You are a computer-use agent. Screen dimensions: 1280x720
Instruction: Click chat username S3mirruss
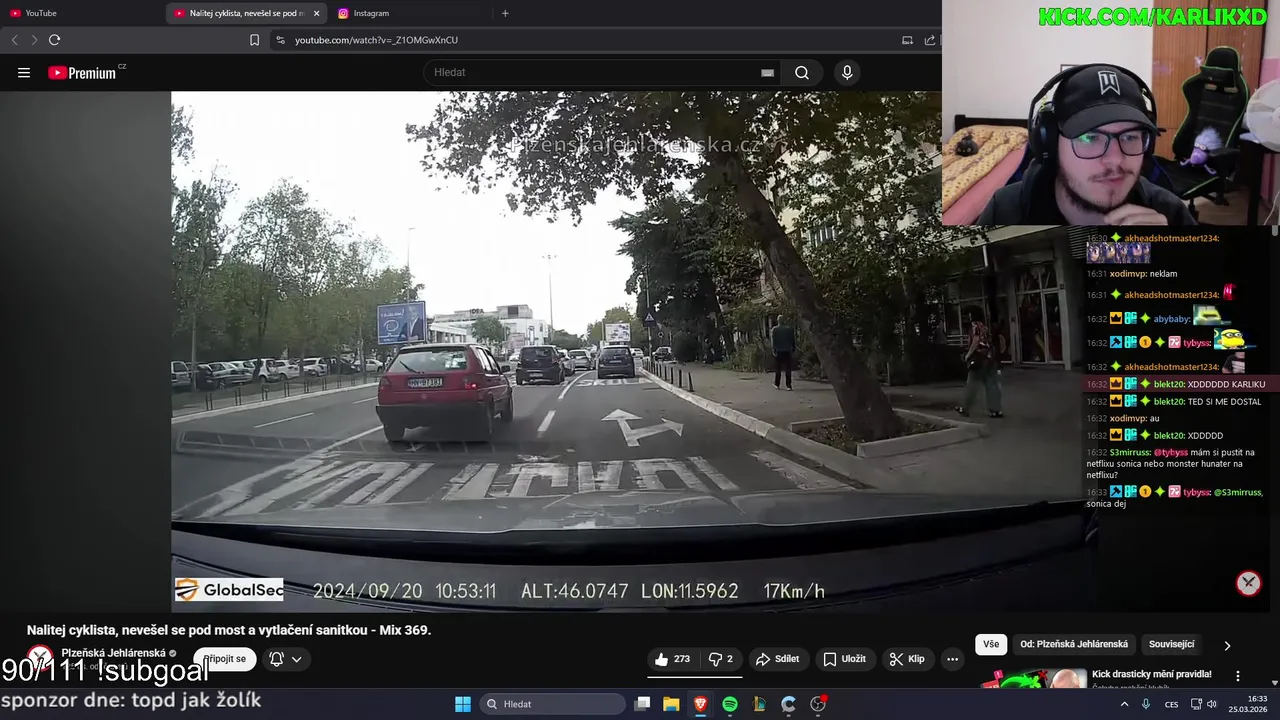click(x=1130, y=452)
